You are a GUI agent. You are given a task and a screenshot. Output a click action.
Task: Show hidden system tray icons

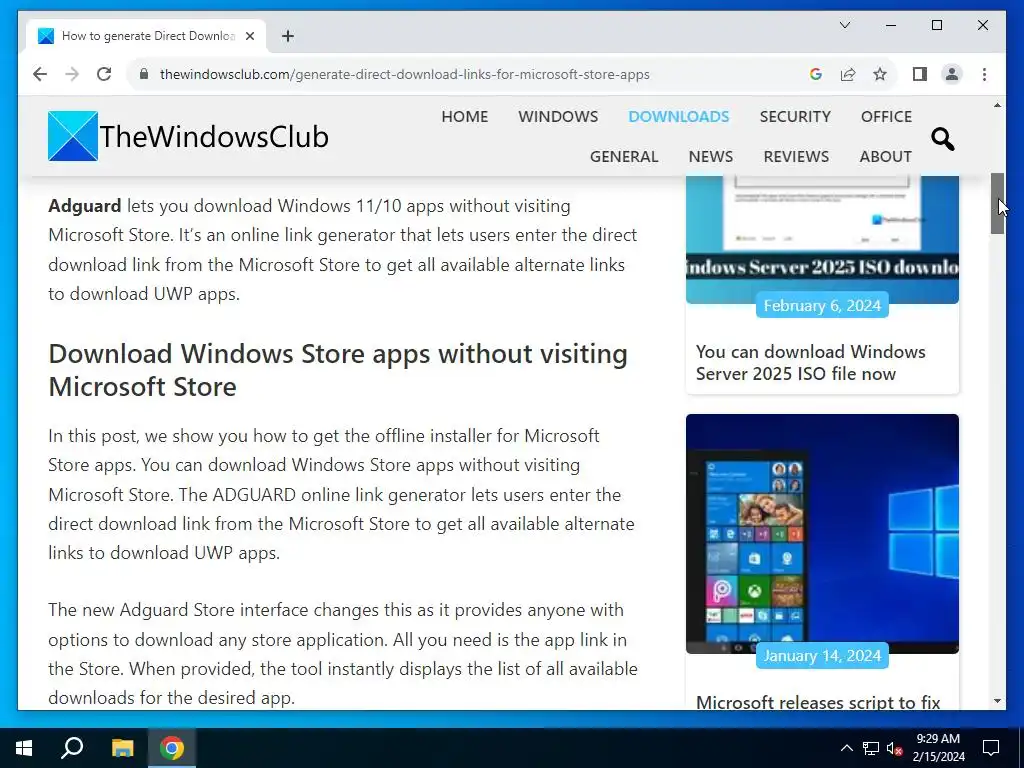(846, 748)
